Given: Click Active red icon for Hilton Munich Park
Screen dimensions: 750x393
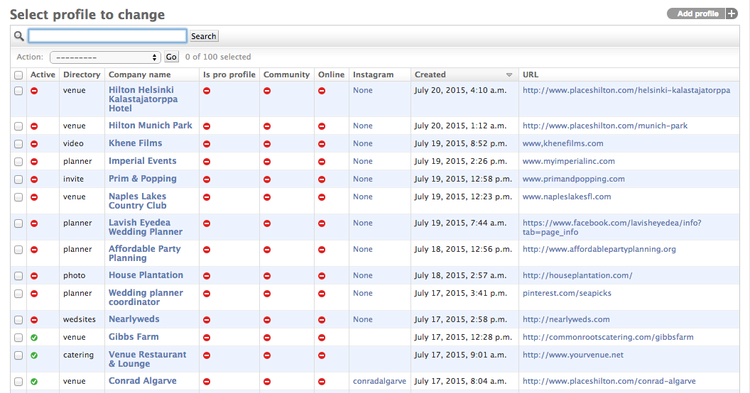Looking at the screenshot, I should pyautogui.click(x=34, y=126).
